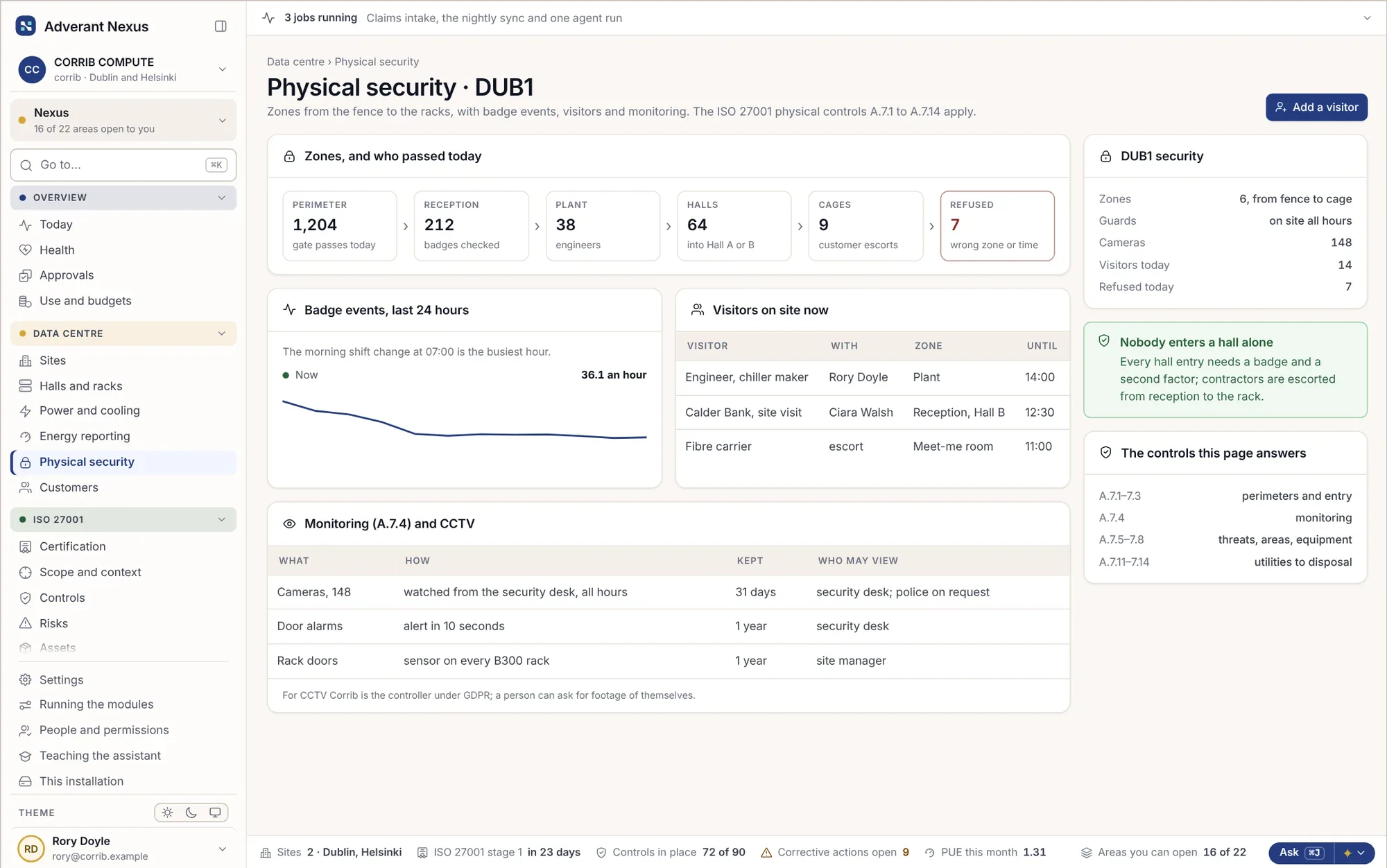Select the PERIMETER 1,204 zone card

point(340,226)
